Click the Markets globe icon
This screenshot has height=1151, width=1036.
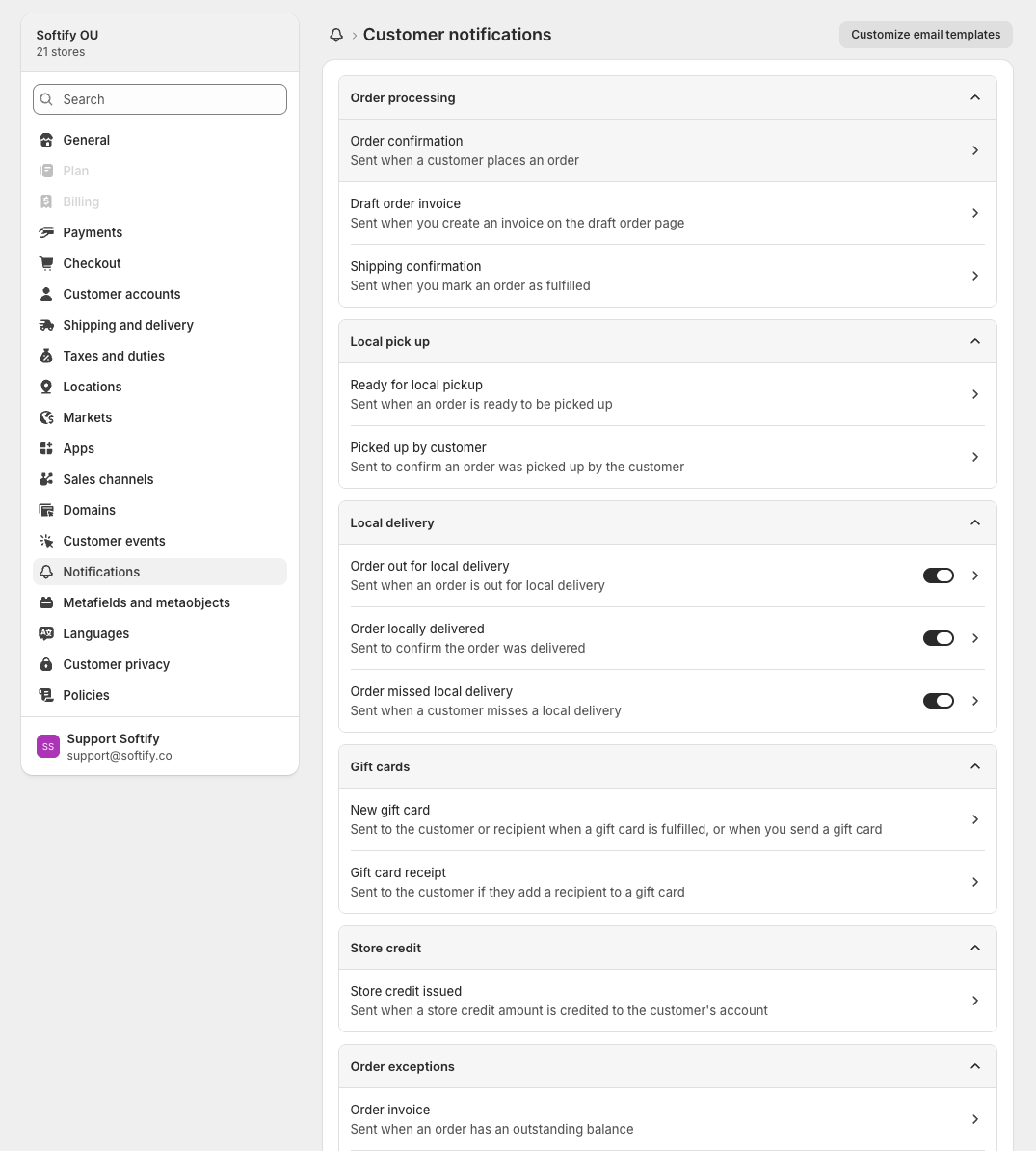point(46,417)
